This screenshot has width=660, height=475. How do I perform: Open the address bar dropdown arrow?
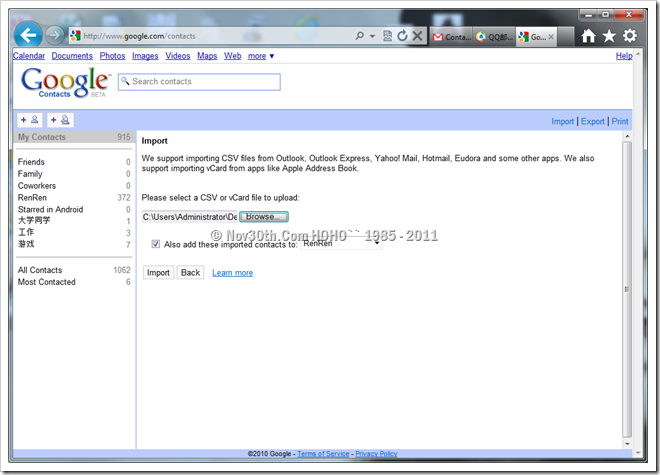[x=372, y=36]
